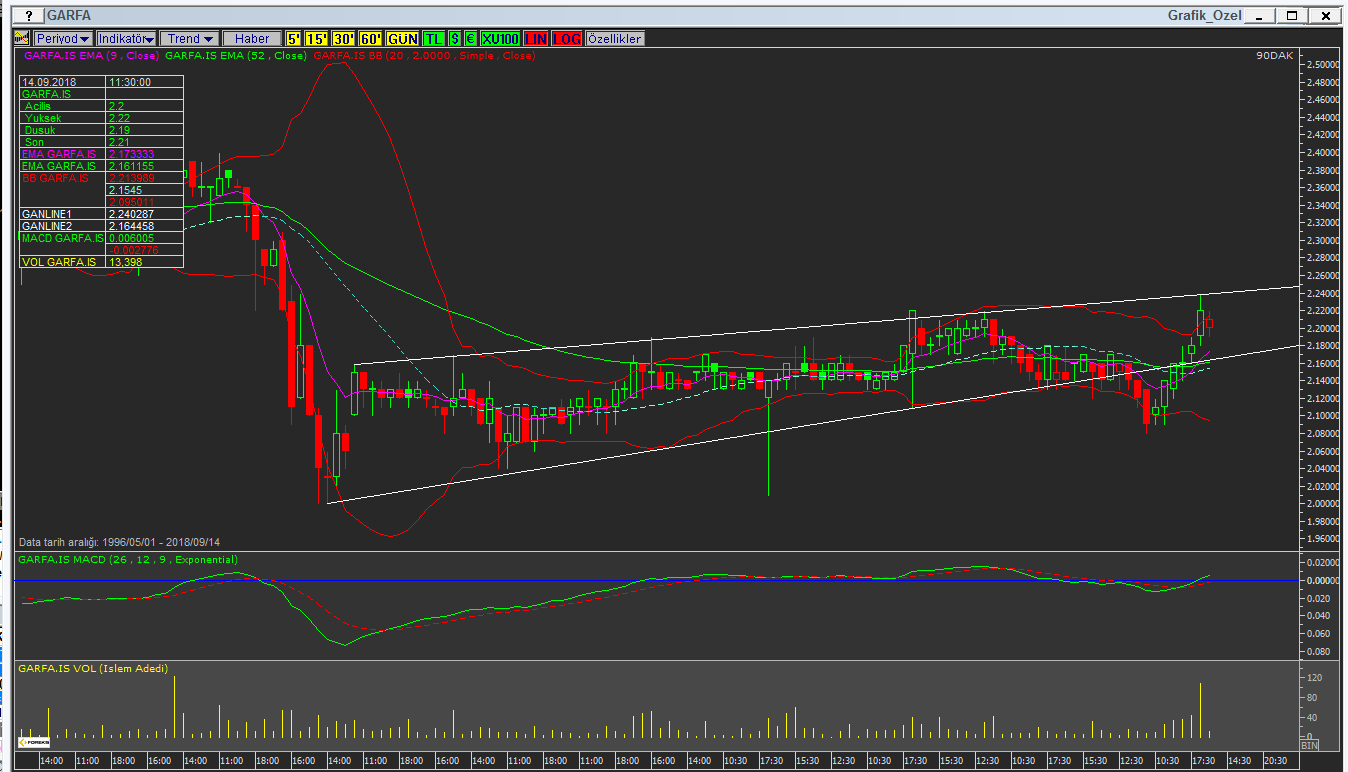The image size is (1348, 772).
Task: Toggle XU100 relative view
Action: tap(500, 38)
